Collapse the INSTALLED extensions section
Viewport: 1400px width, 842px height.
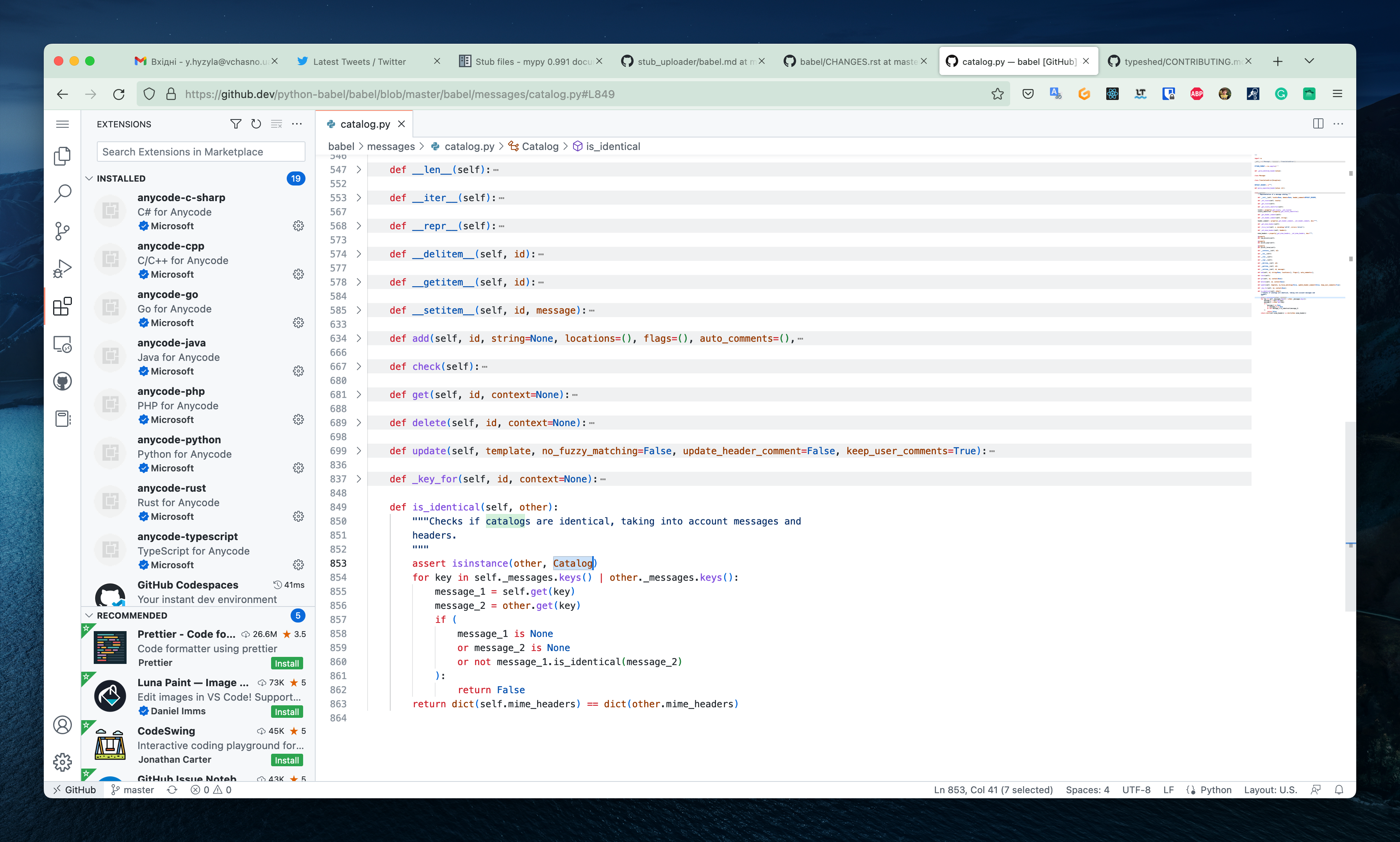[x=89, y=178]
